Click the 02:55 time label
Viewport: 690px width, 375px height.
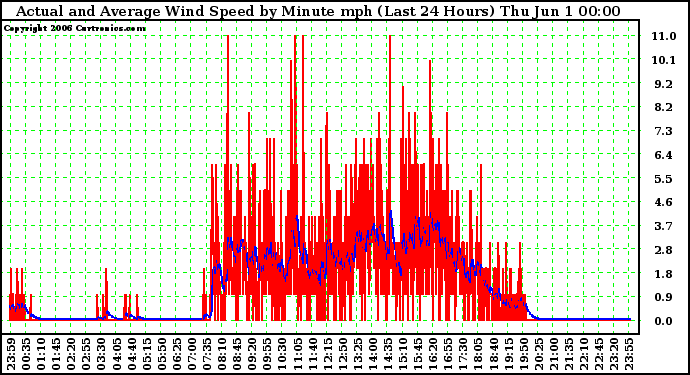(x=86, y=354)
